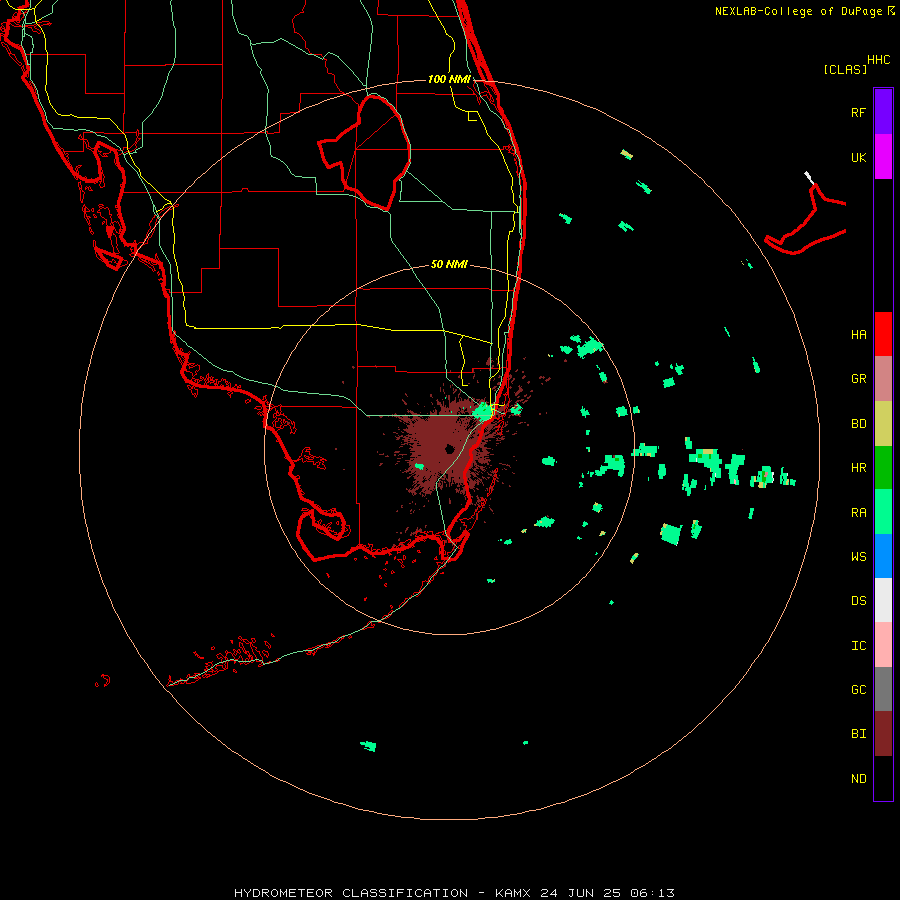Image resolution: width=900 pixels, height=900 pixels.
Task: Select the BD yellow legend swatch
Action: [883, 424]
